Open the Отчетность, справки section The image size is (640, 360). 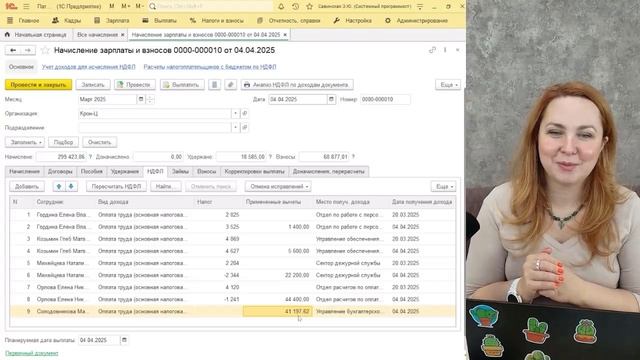[289, 20]
